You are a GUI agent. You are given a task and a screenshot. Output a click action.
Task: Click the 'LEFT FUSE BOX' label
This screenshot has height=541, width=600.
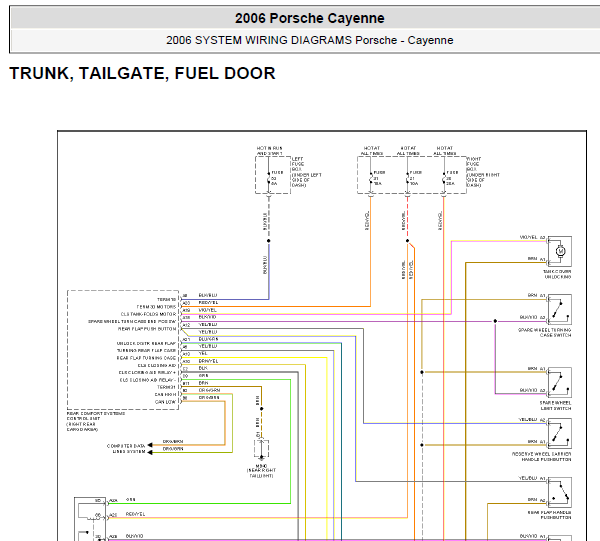(298, 164)
